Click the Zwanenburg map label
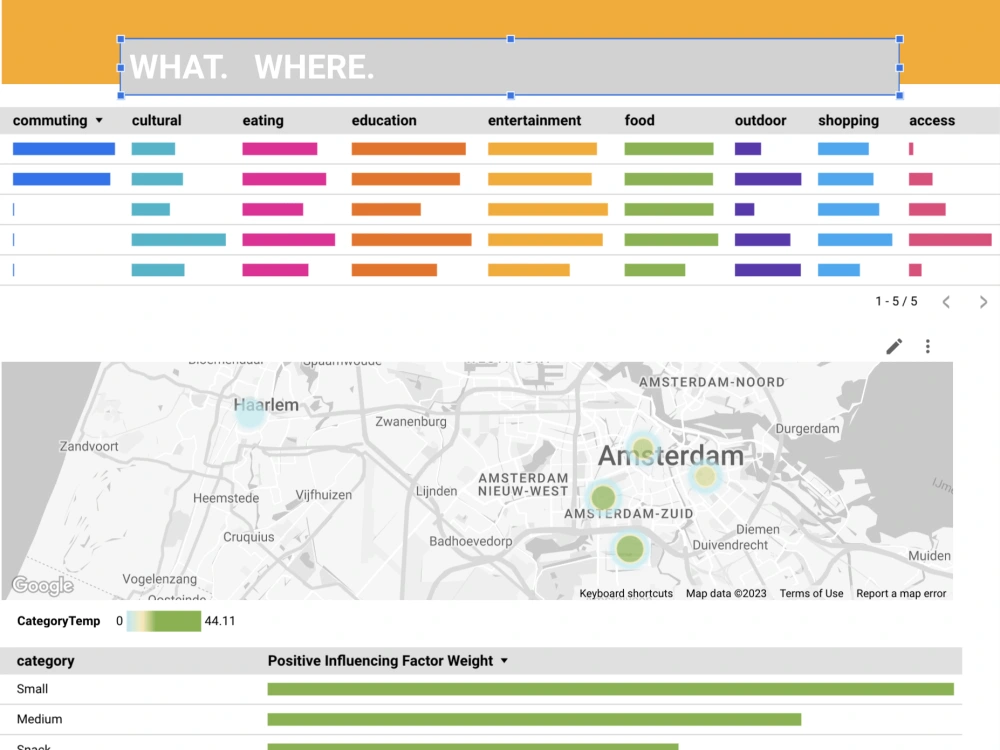The image size is (1000, 750). tap(411, 422)
